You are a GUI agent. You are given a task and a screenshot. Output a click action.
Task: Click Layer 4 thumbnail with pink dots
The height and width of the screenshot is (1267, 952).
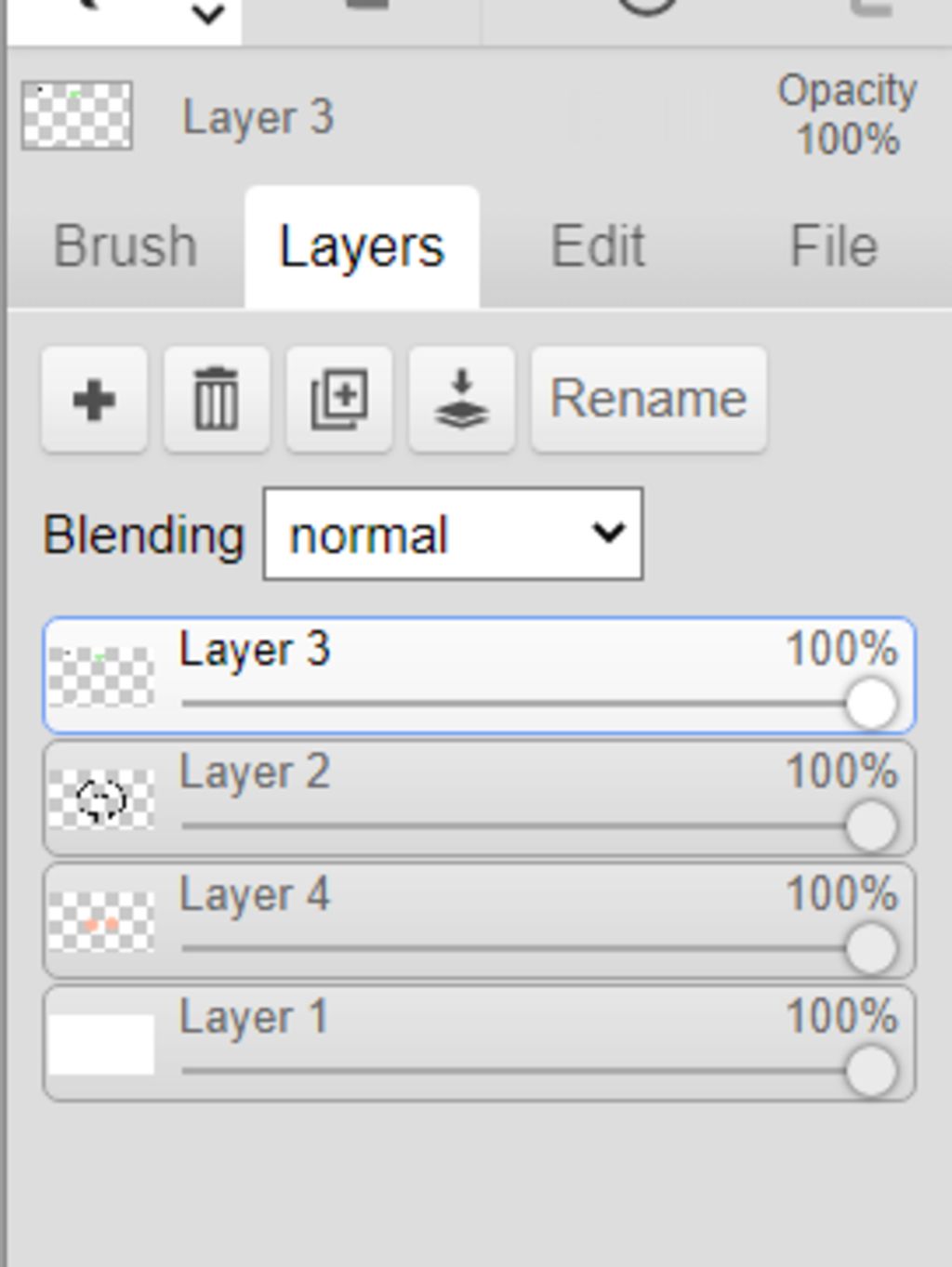coord(101,922)
